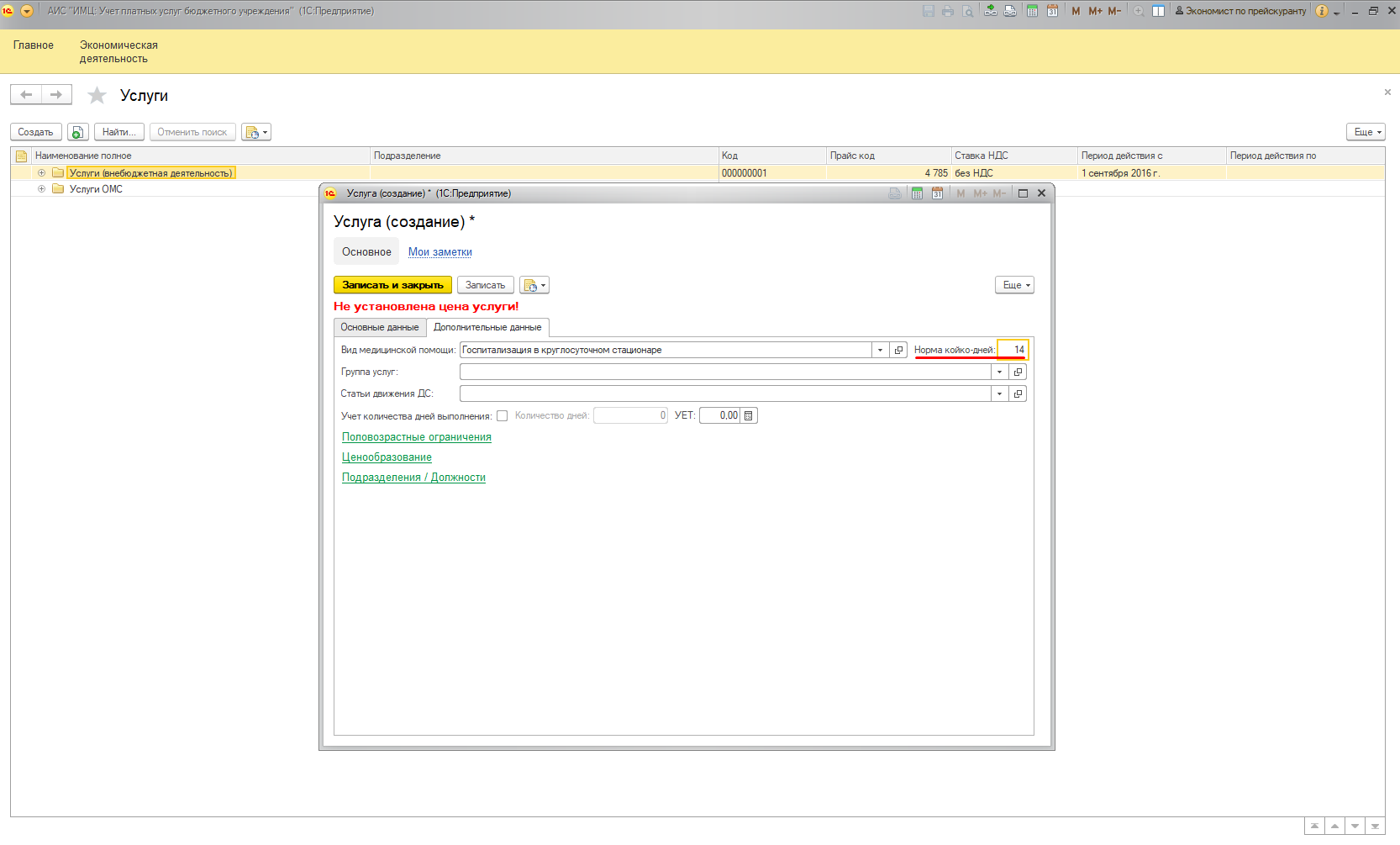
Task: Open calculator button beside УЕТ field
Action: 749,415
